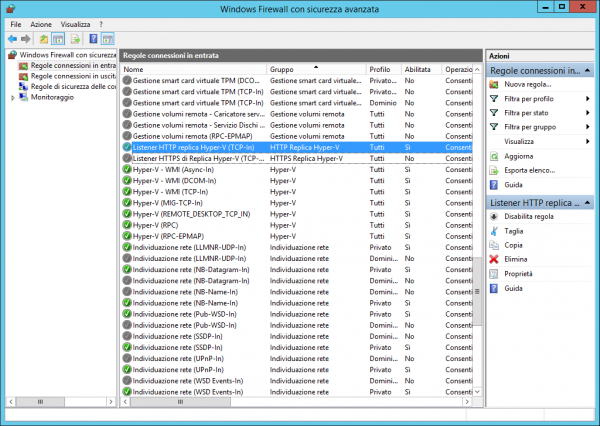Click the rules list horizontal scrollbar thumb
Viewport: 600px width, 426px height.
[x=180, y=402]
